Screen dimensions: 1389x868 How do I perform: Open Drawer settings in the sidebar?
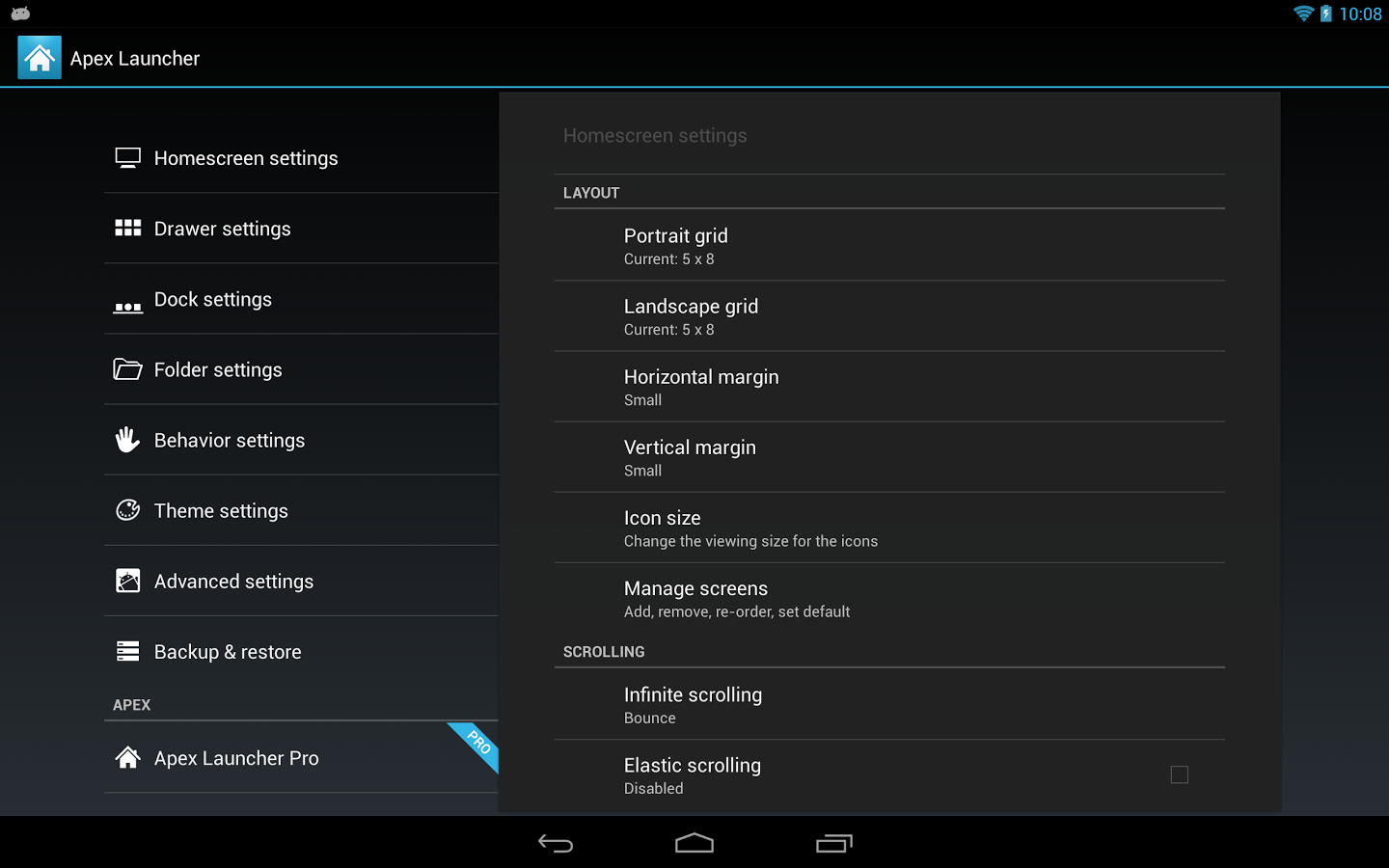point(301,229)
